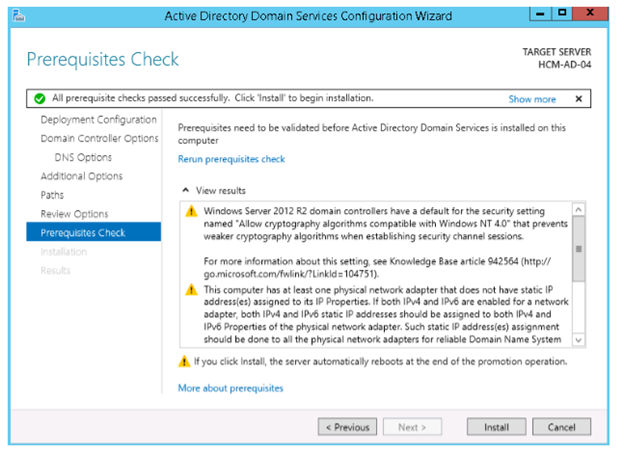The width and height of the screenshot is (624, 454).
Task: Click the warning icon beside cryptography message
Action: click(x=190, y=212)
